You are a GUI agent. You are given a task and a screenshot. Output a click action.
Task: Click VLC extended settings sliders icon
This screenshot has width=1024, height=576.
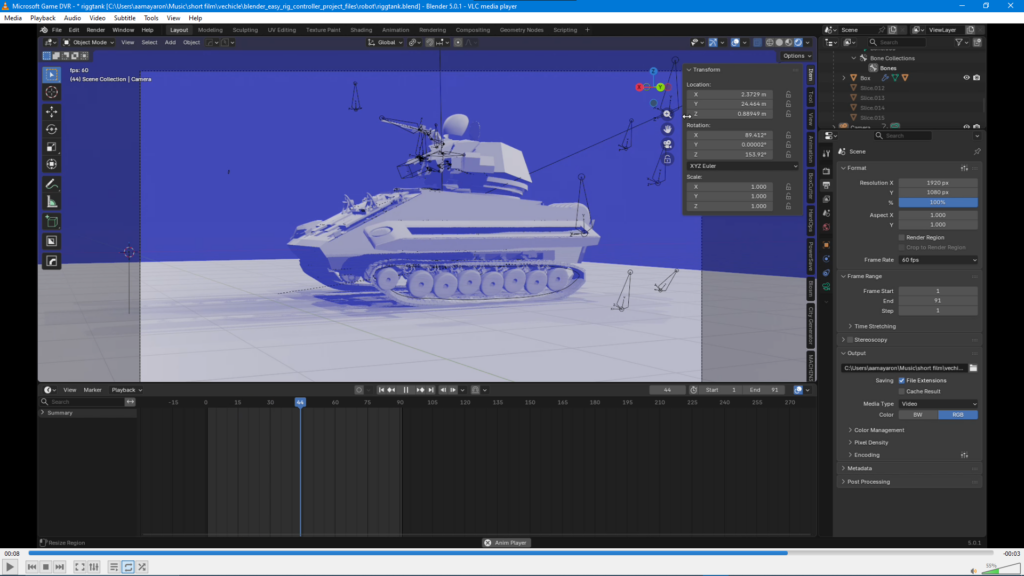point(94,567)
